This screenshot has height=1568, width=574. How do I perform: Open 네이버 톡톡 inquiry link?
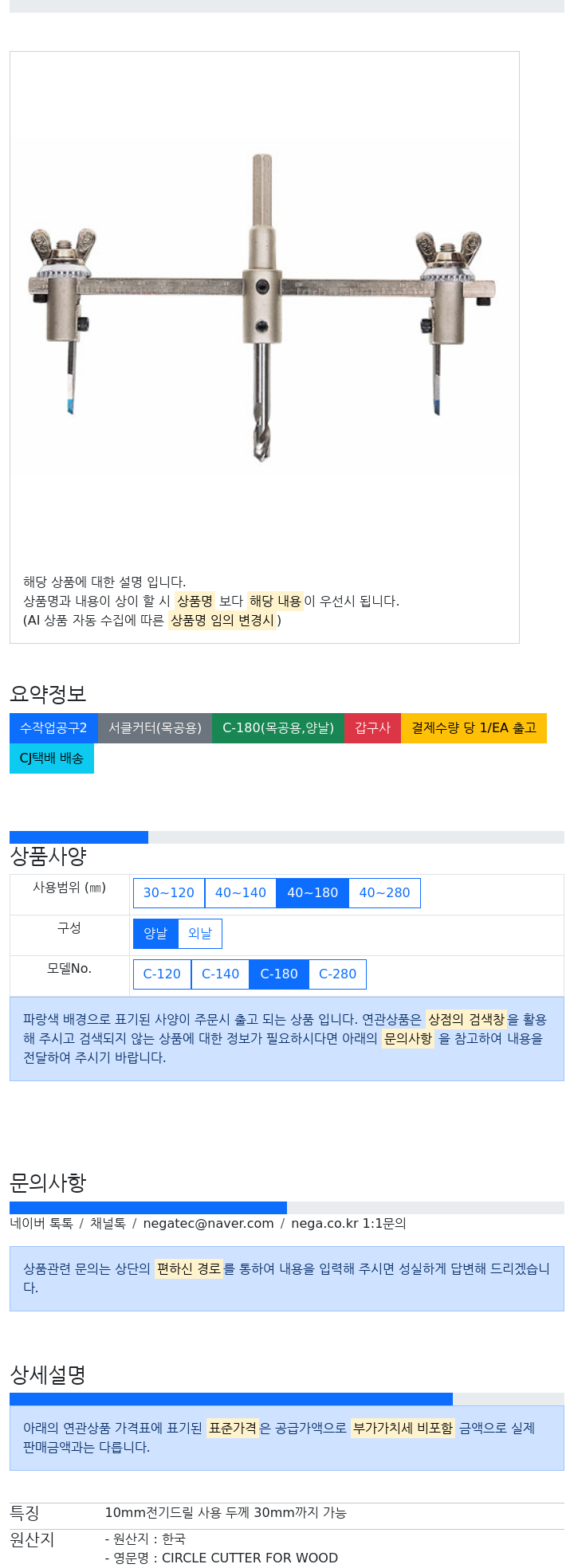[41, 1223]
